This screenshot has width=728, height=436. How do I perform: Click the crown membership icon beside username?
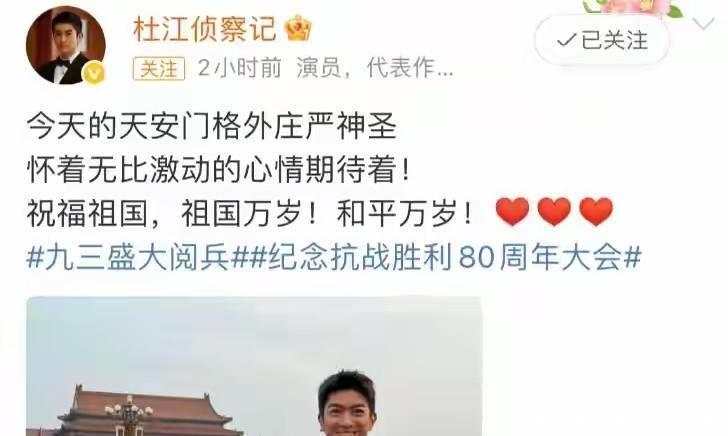(x=297, y=27)
